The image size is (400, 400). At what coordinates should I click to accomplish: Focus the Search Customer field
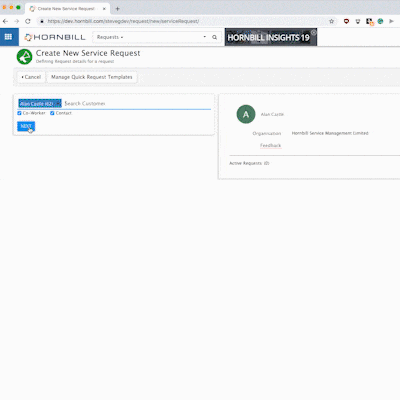[137, 104]
